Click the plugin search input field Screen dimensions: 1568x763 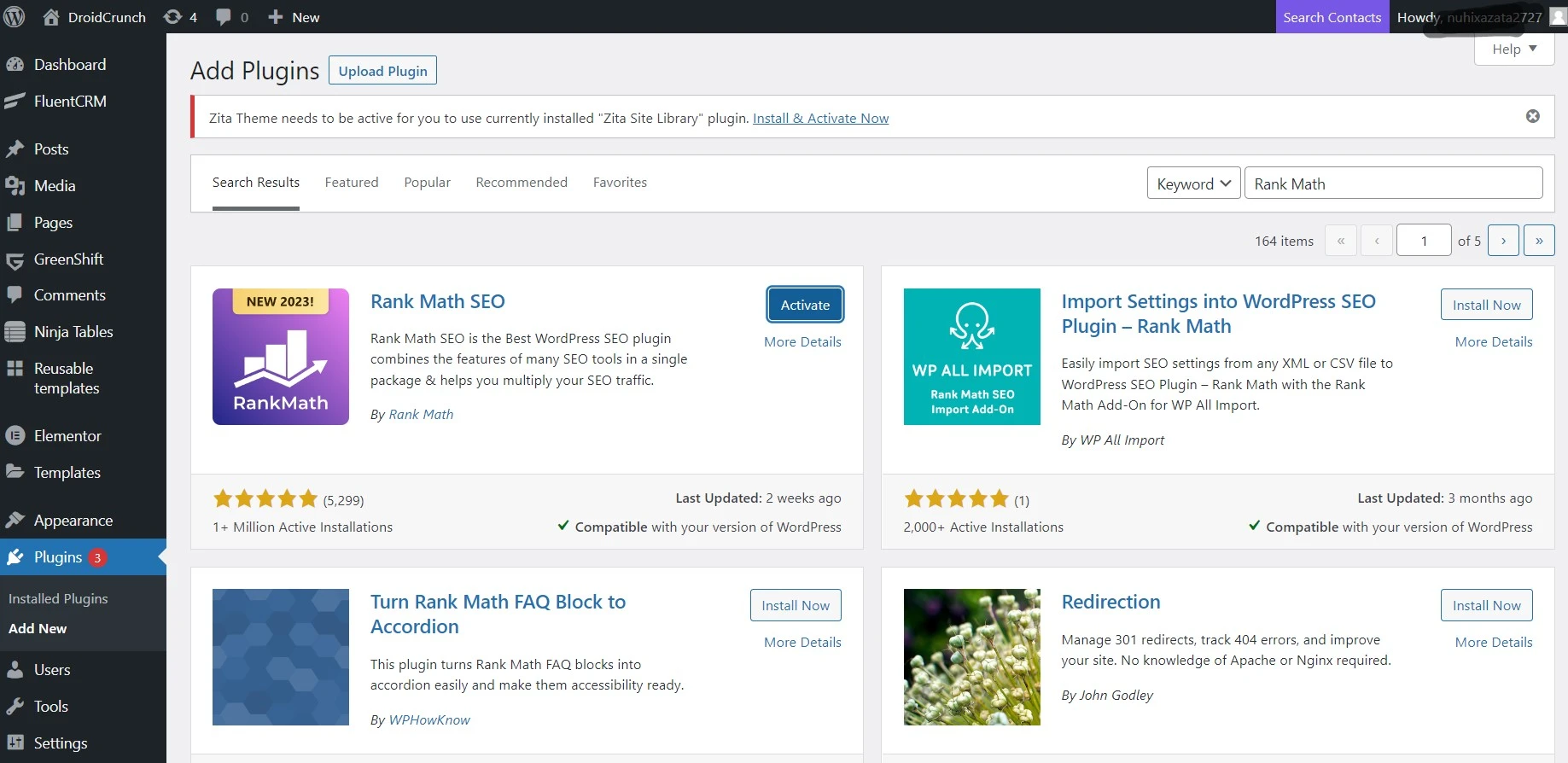tap(1393, 183)
